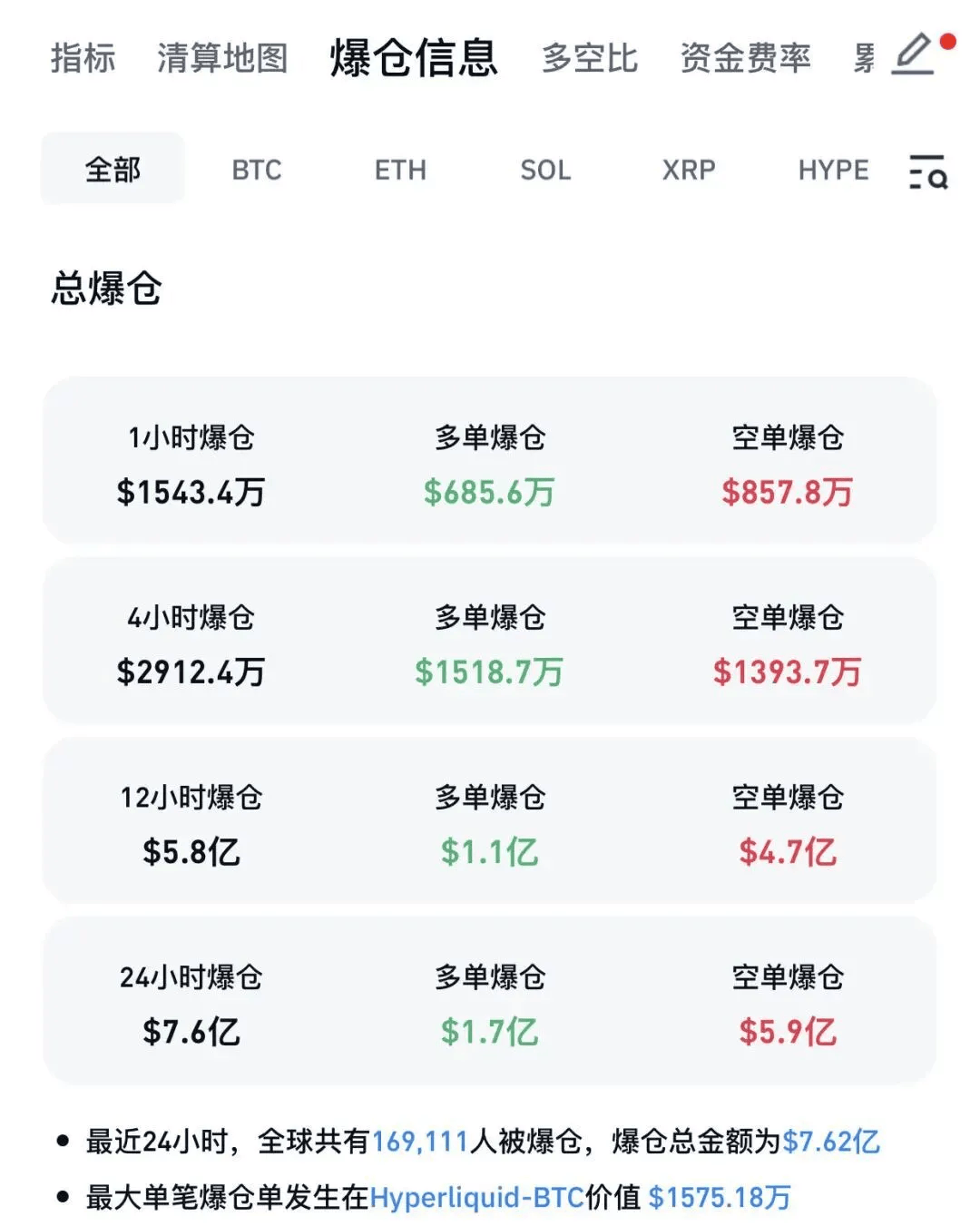The width and height of the screenshot is (980, 1226).
Task: Open the coin search list icon
Action: [927, 172]
